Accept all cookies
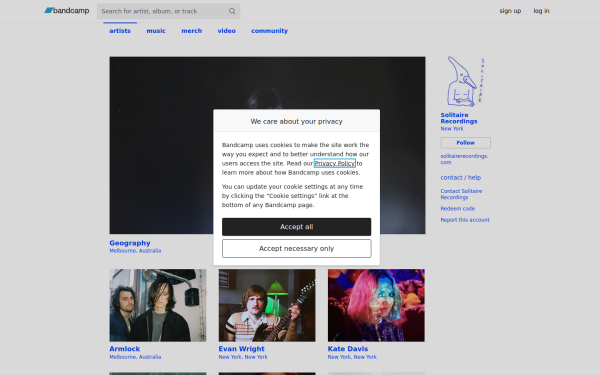Image resolution: width=600 pixels, height=375 pixels. pyautogui.click(x=297, y=227)
